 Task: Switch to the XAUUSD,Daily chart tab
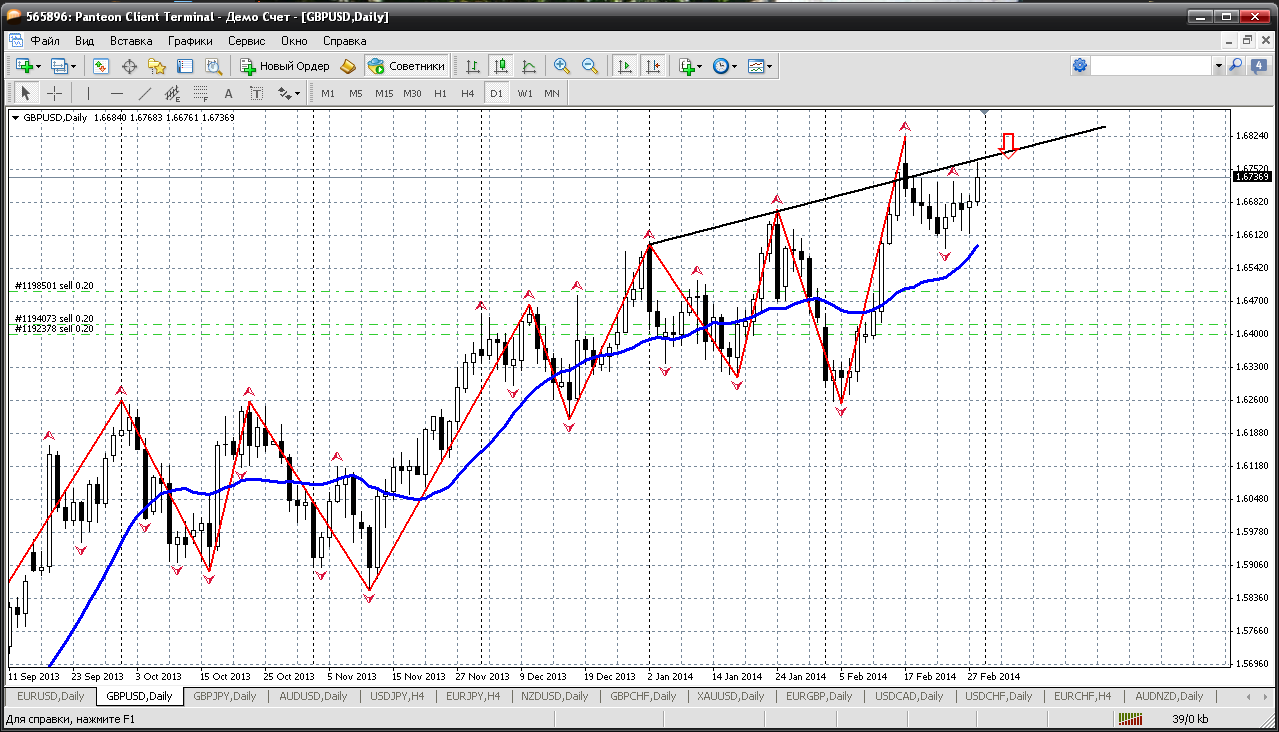point(732,696)
